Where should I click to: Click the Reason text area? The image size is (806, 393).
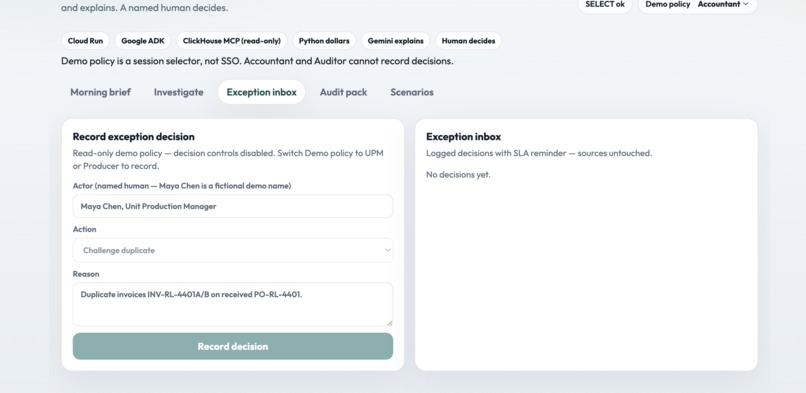click(x=233, y=304)
